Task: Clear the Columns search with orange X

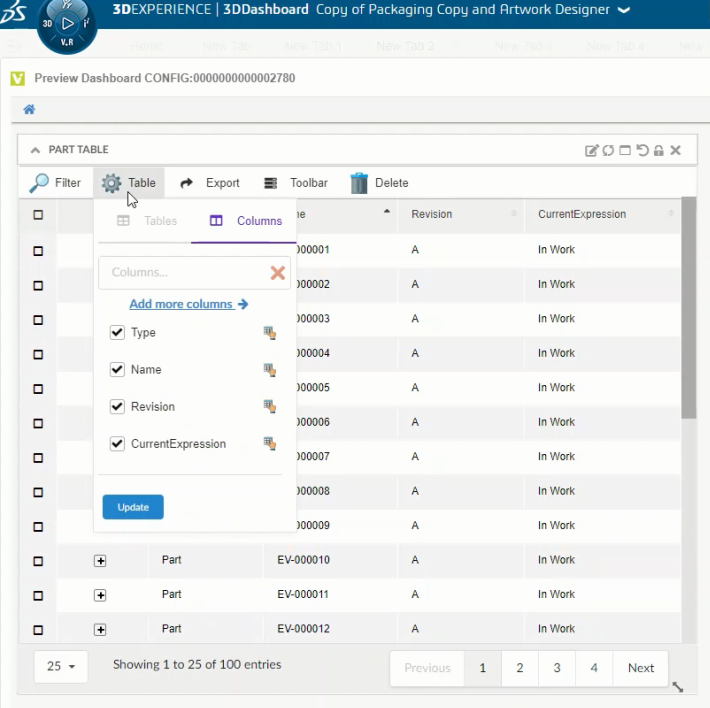Action: (277, 273)
